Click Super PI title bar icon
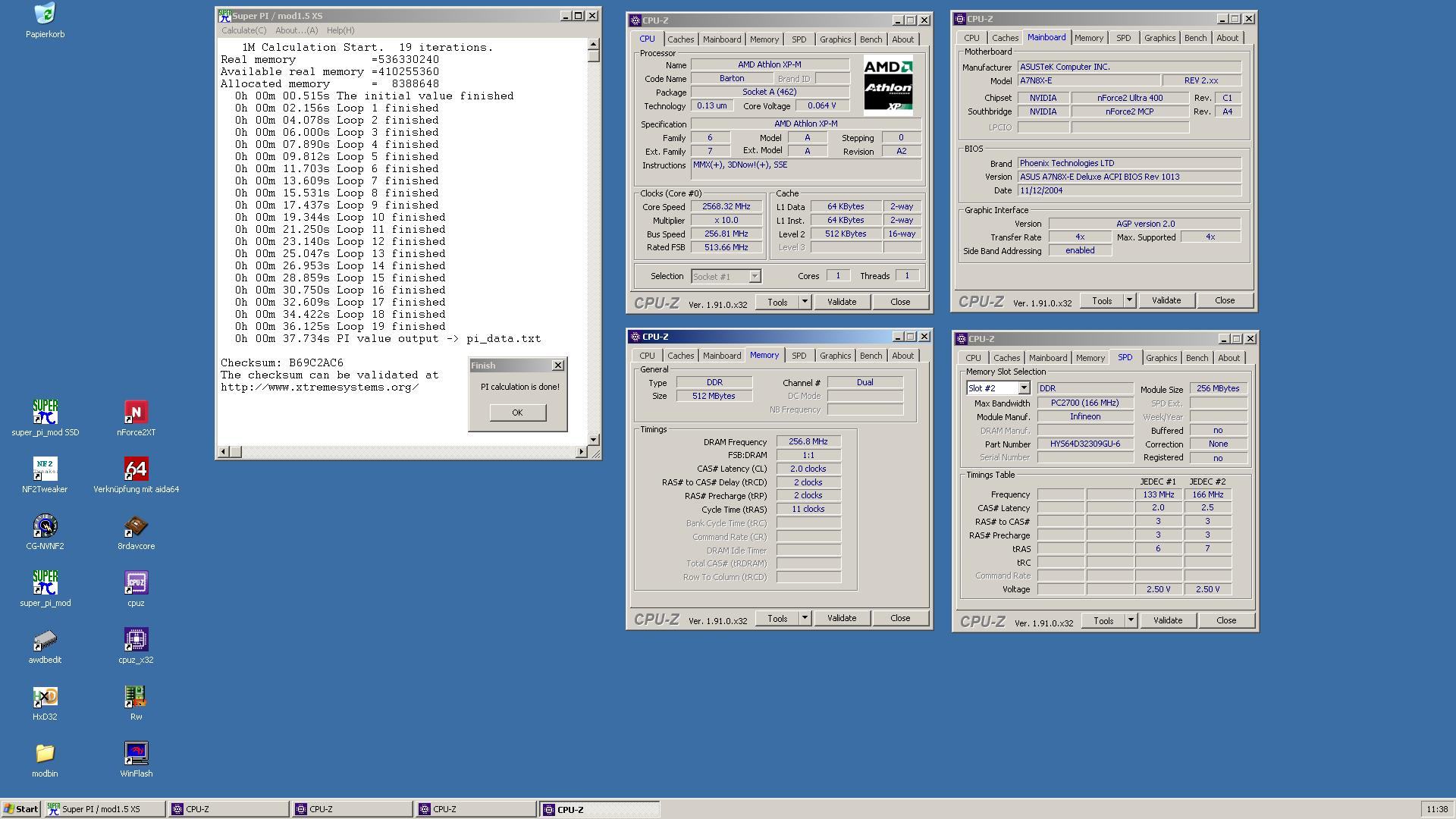1456x819 pixels. pos(224,15)
